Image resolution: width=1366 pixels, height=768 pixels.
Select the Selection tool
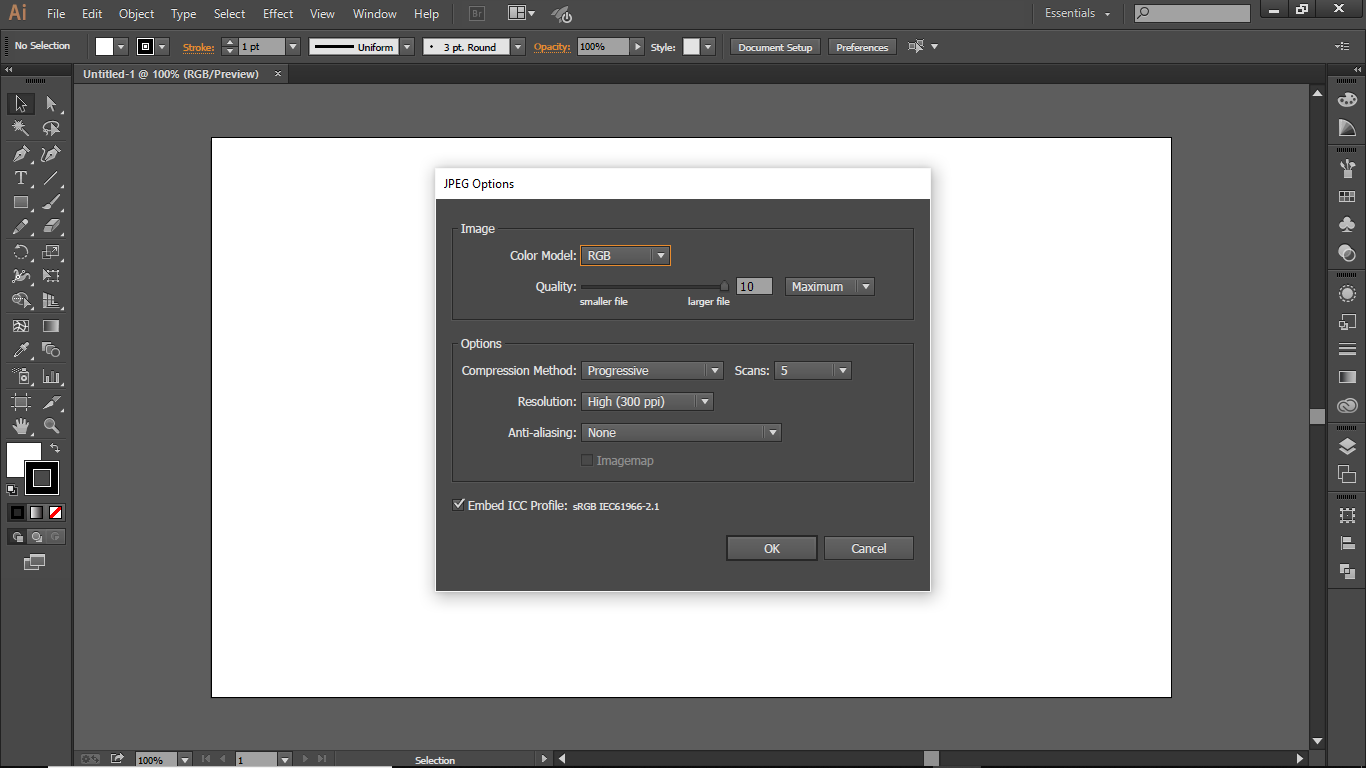tap(20, 103)
